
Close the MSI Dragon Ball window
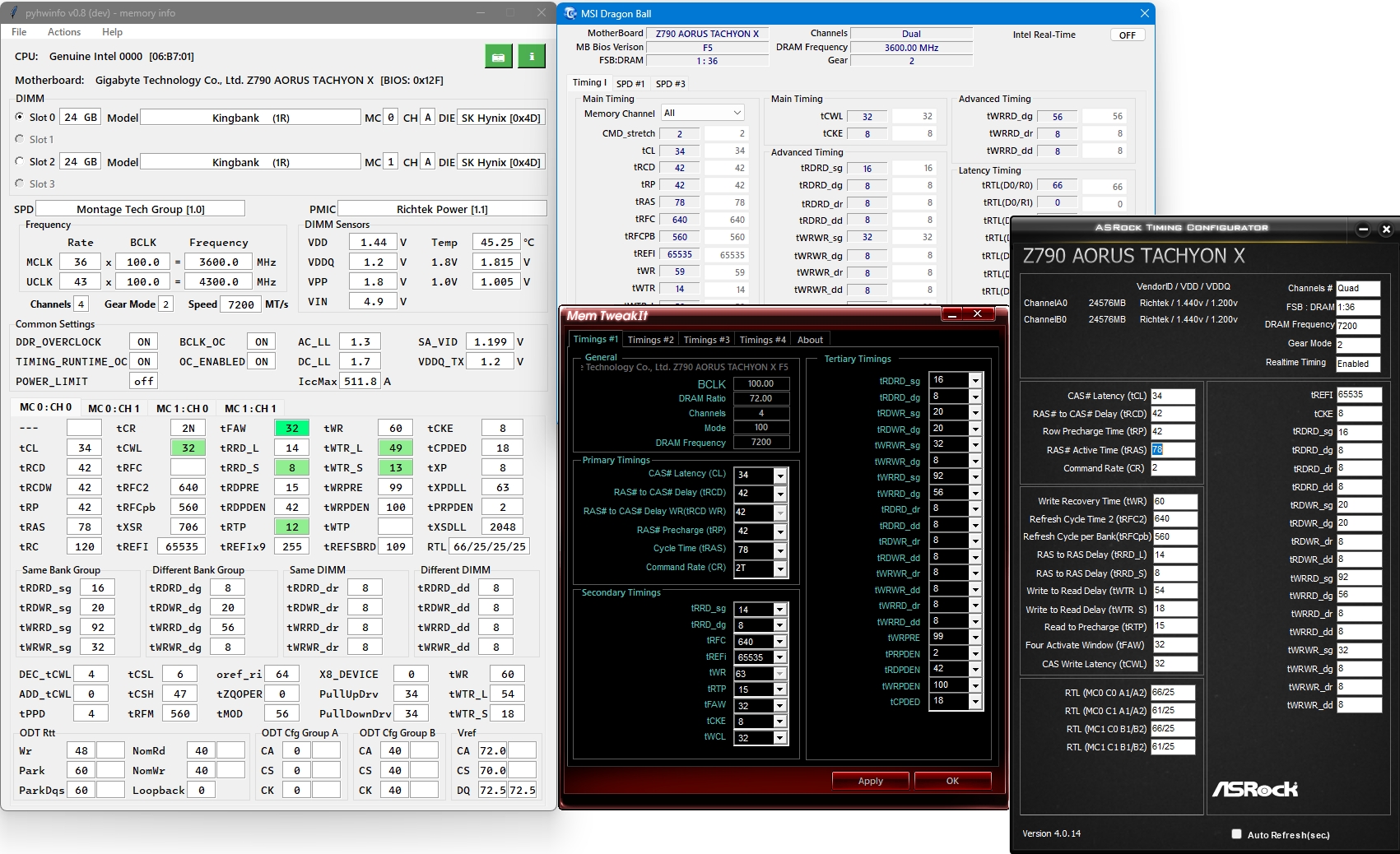click(1144, 13)
